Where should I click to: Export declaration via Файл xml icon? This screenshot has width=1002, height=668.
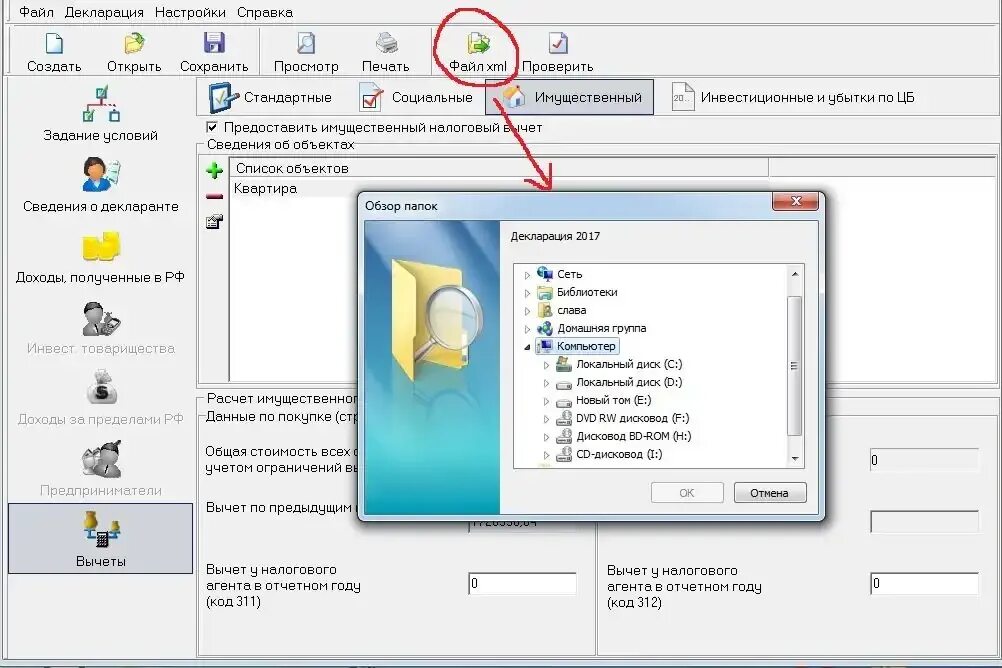[x=477, y=51]
